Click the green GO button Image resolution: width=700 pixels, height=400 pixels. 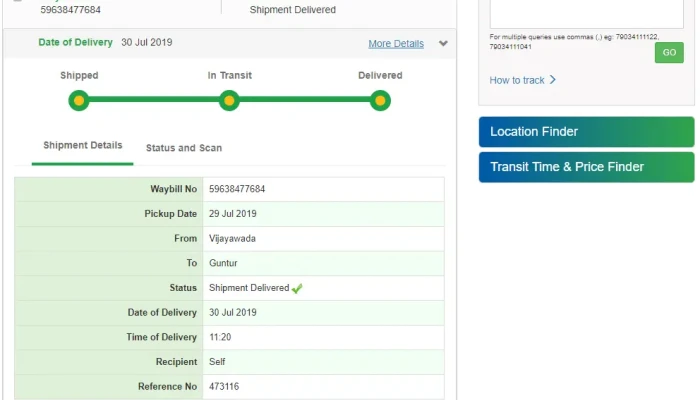coord(669,53)
